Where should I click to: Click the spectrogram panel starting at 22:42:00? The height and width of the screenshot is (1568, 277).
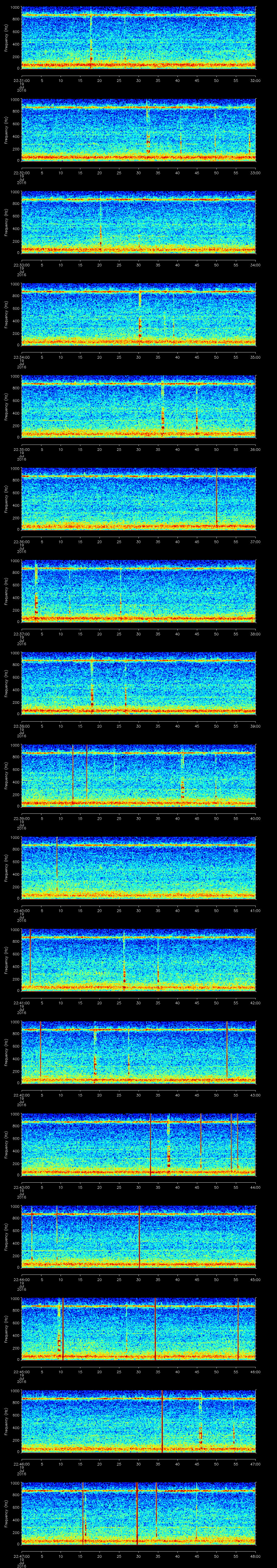tap(139, 1052)
